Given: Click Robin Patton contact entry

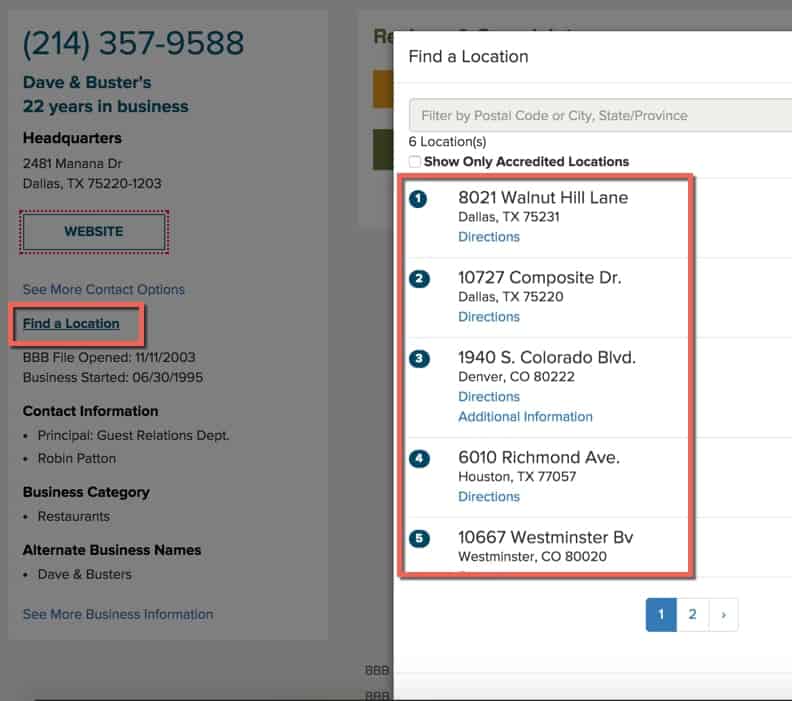Looking at the screenshot, I should (x=77, y=459).
